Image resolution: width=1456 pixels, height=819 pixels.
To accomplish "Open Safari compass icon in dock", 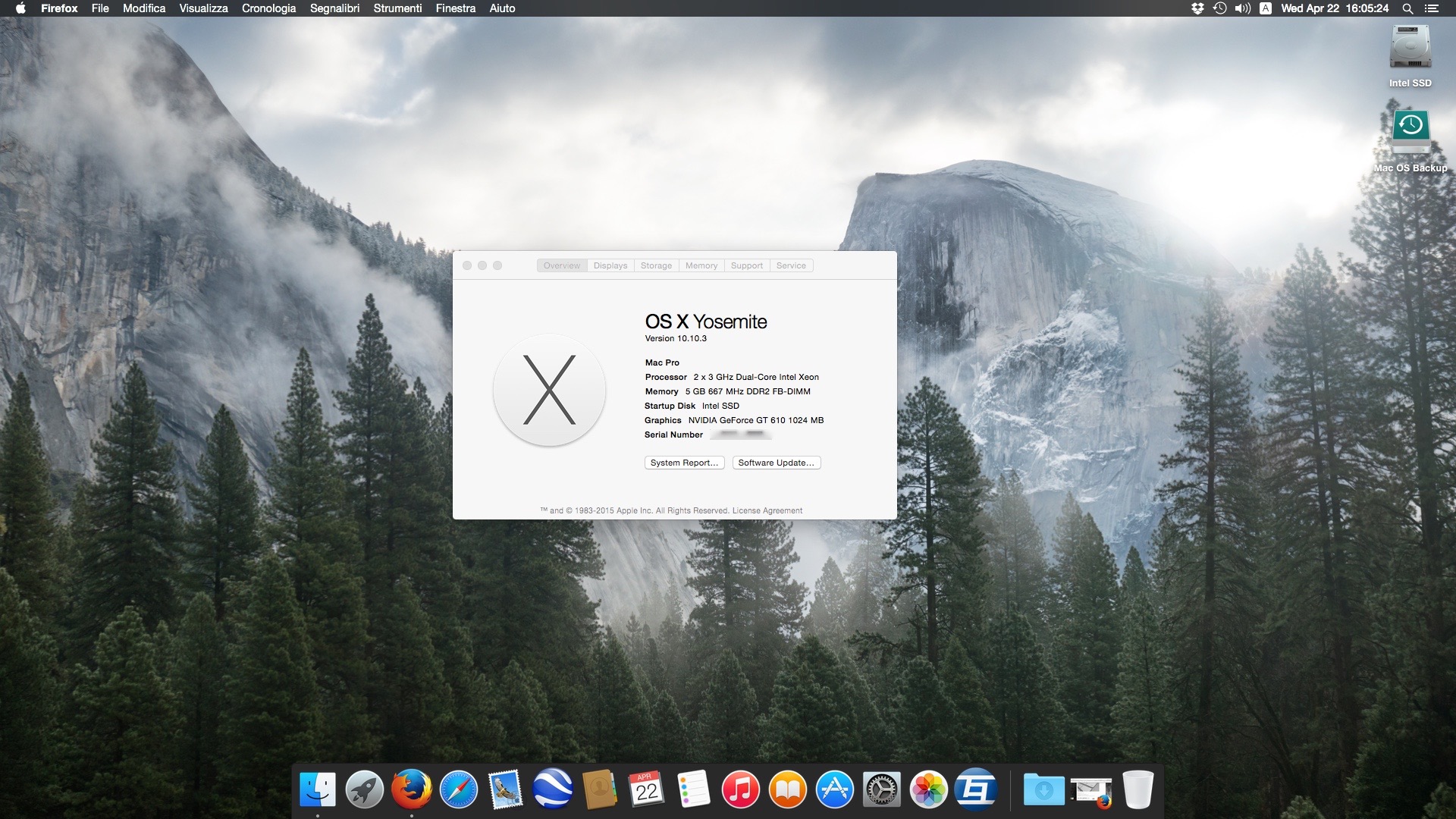I will [x=459, y=790].
